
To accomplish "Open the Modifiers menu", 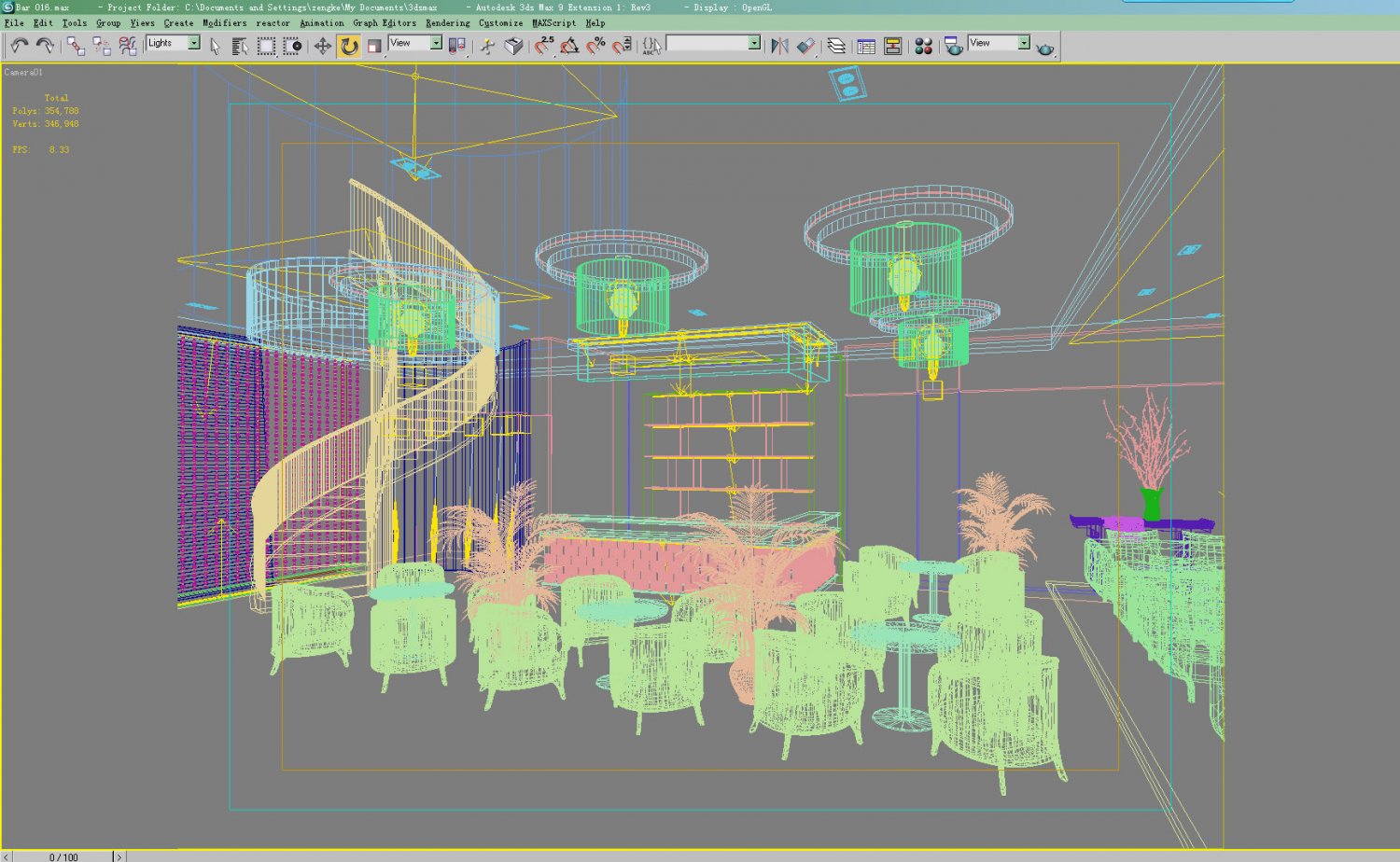I will [221, 23].
